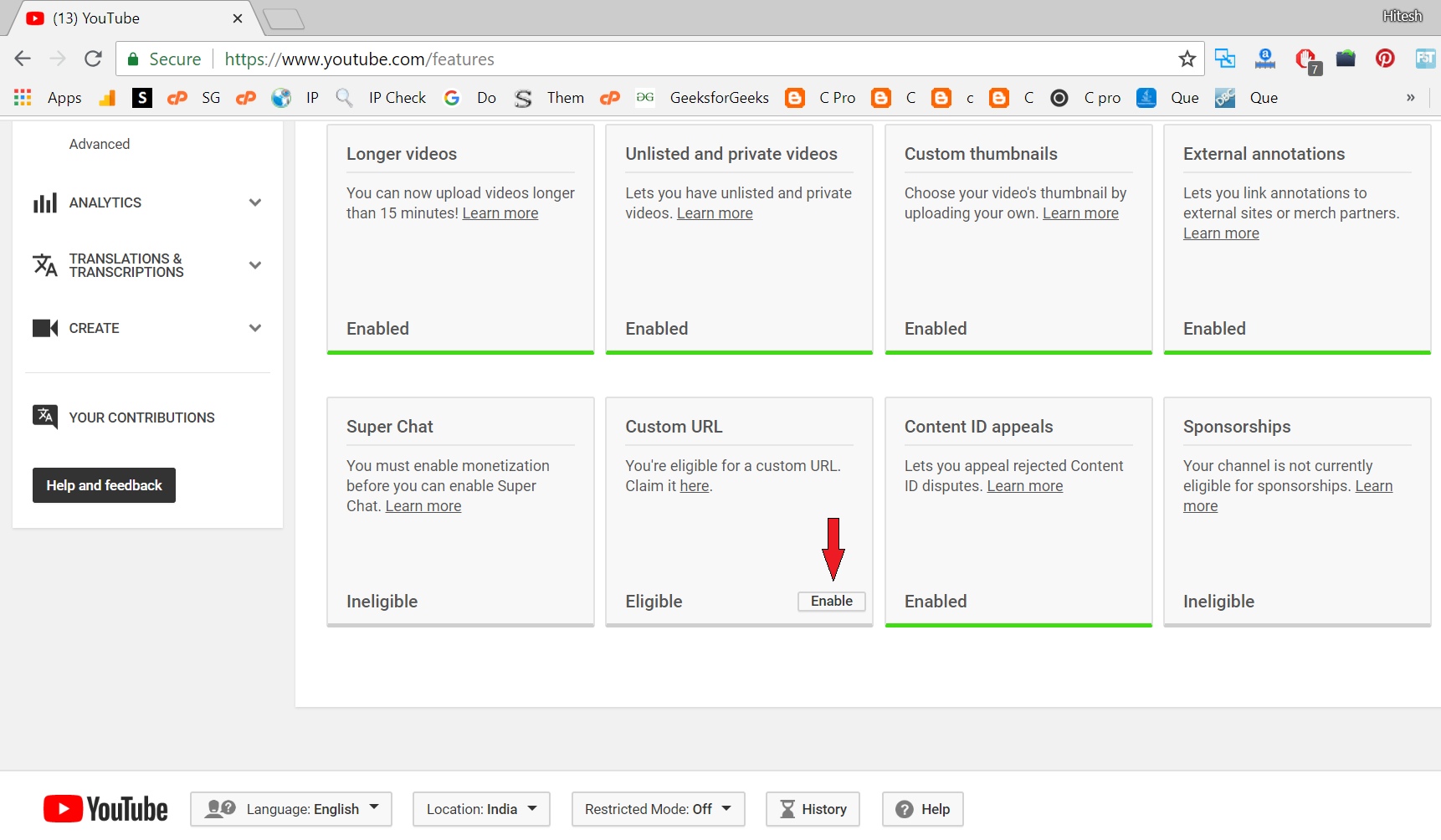This screenshot has height=840, width=1441.
Task: Open the screen share extension icon
Action: coord(1225,59)
